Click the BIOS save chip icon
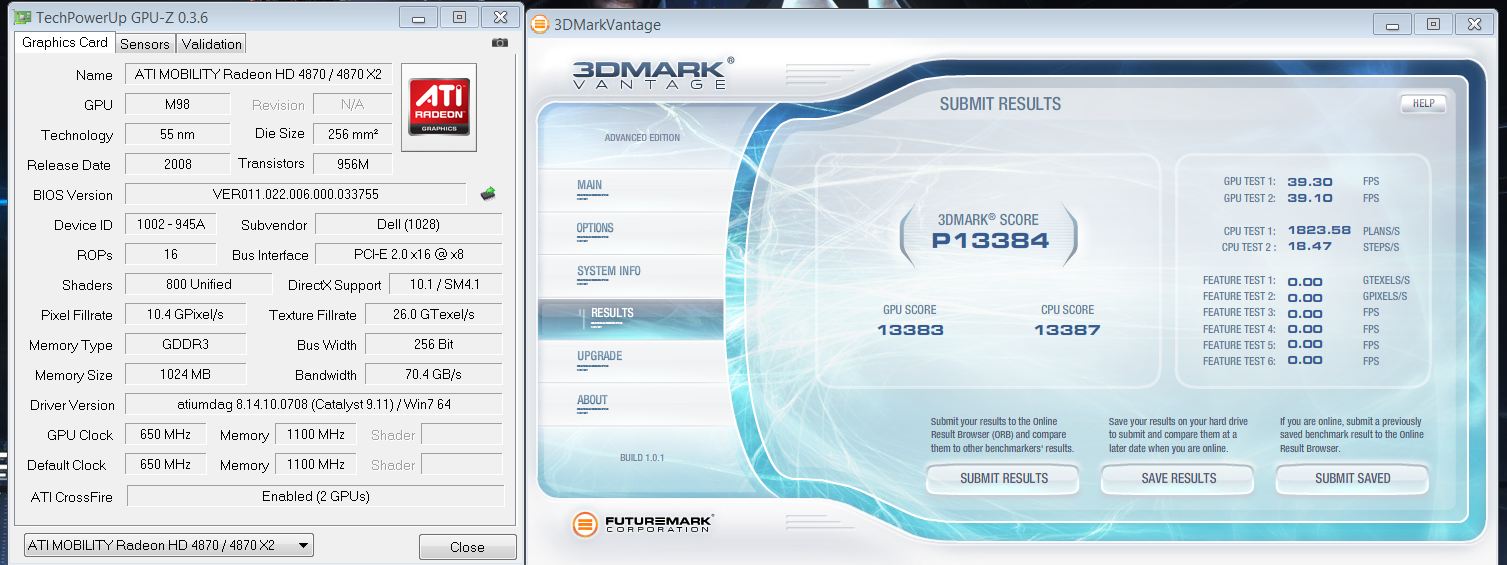The image size is (1507, 565). 489,194
